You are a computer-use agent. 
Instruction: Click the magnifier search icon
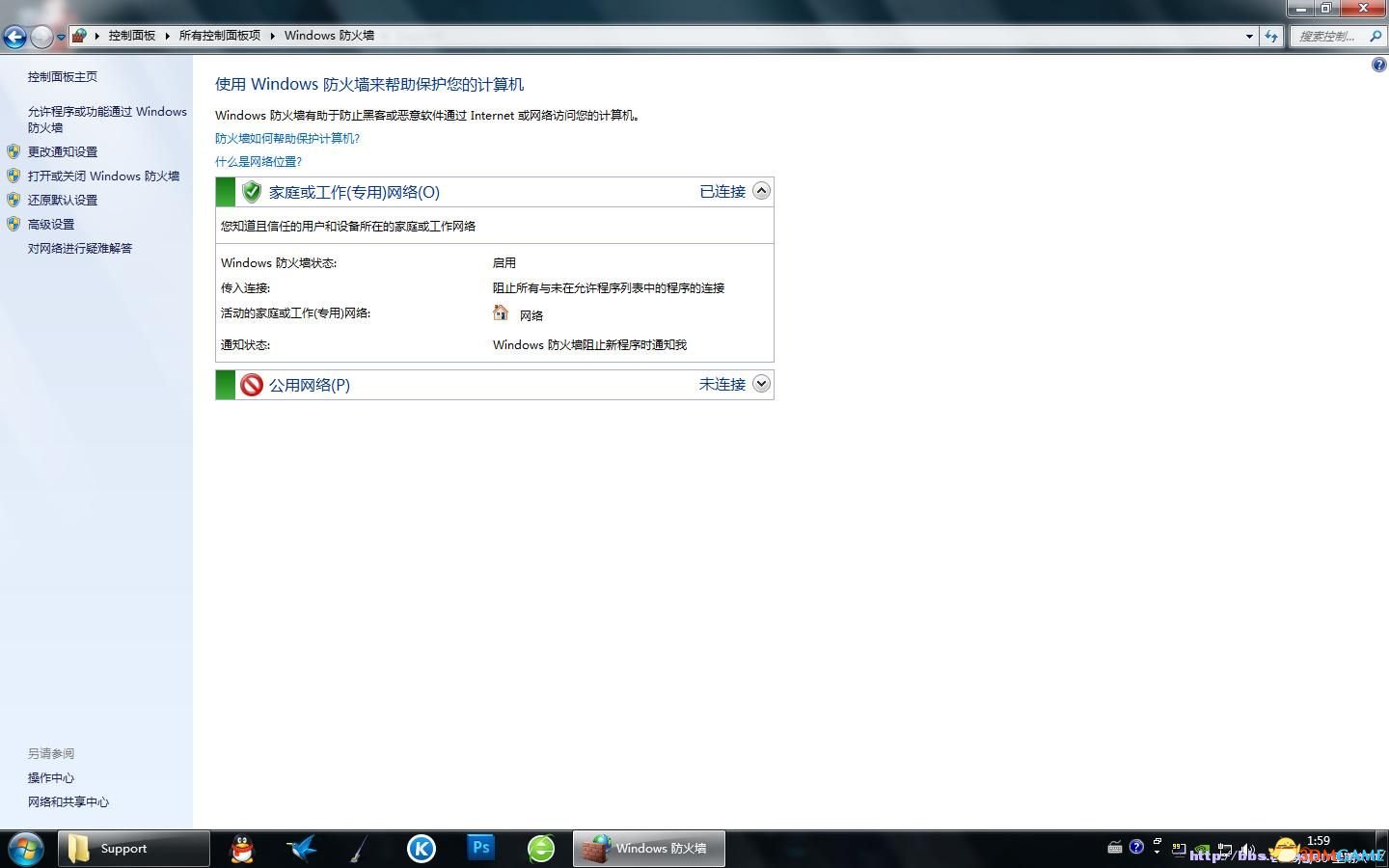click(1376, 37)
